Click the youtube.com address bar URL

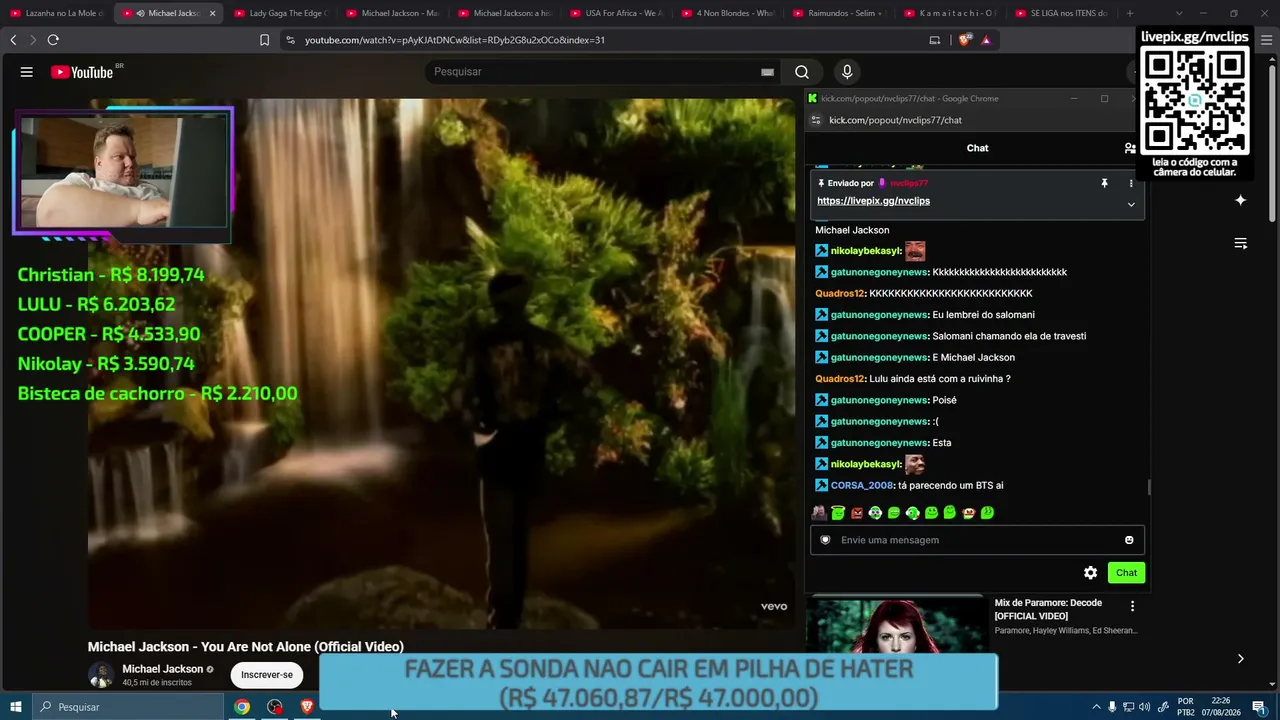coord(455,40)
